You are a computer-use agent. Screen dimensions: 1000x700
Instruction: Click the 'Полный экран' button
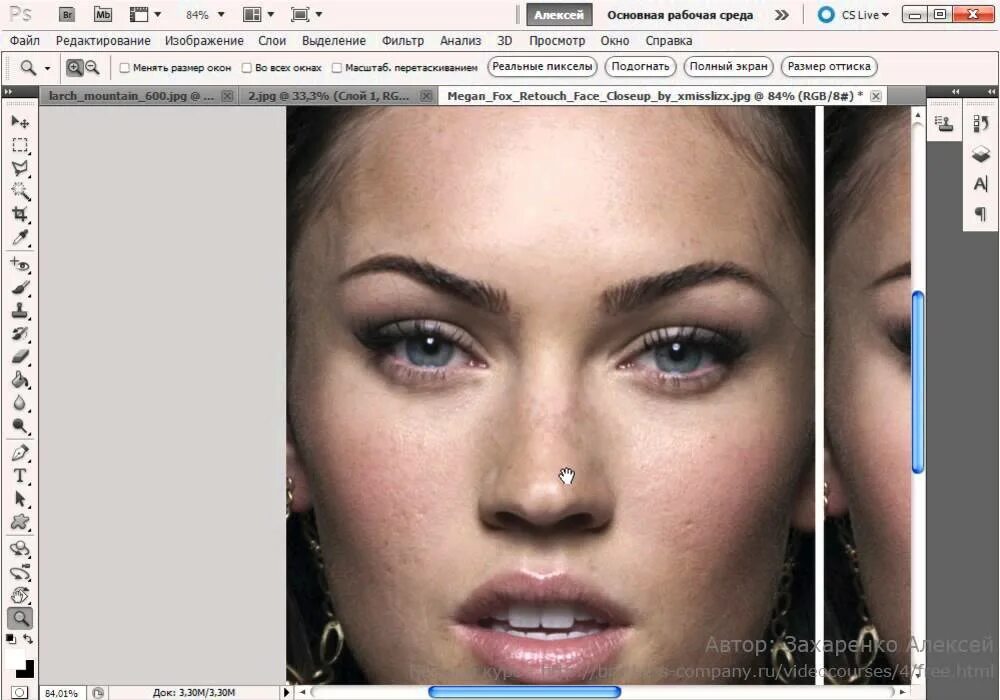click(x=728, y=66)
